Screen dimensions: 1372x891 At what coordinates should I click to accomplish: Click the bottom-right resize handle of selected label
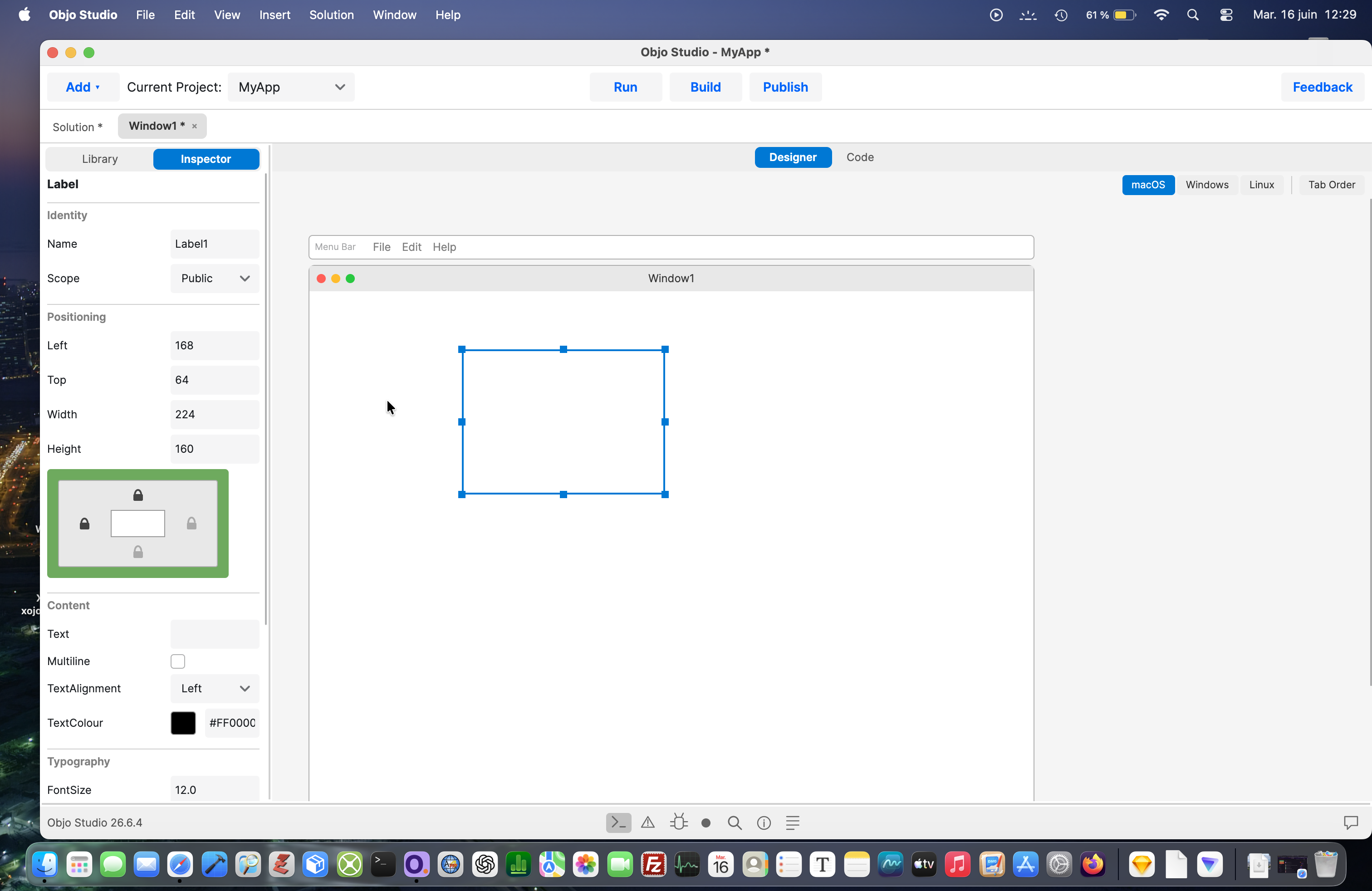(665, 494)
